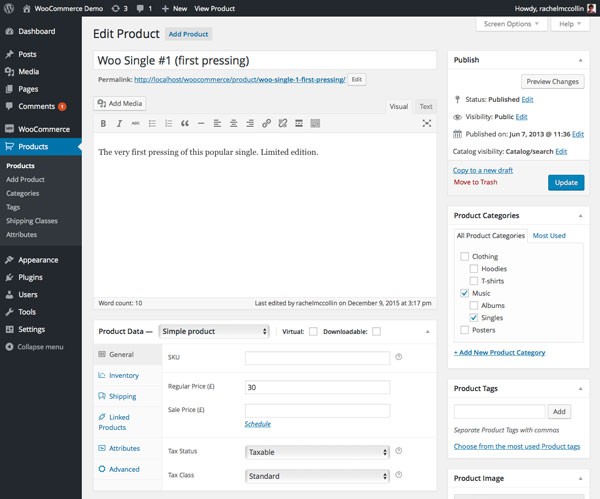
Task: Click the Preview Changes button
Action: click(x=553, y=82)
